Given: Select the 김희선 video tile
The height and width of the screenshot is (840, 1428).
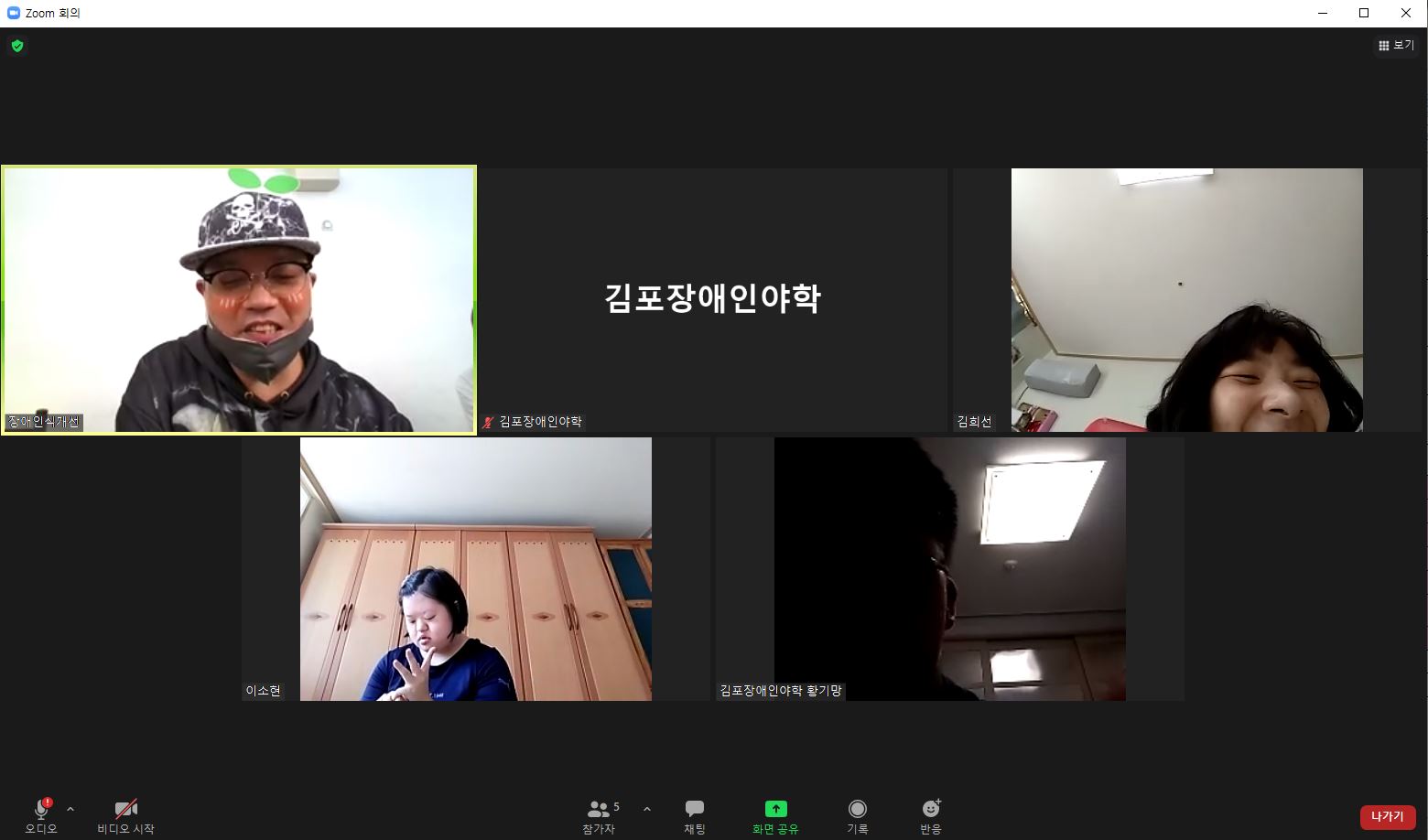Looking at the screenshot, I should [1187, 300].
